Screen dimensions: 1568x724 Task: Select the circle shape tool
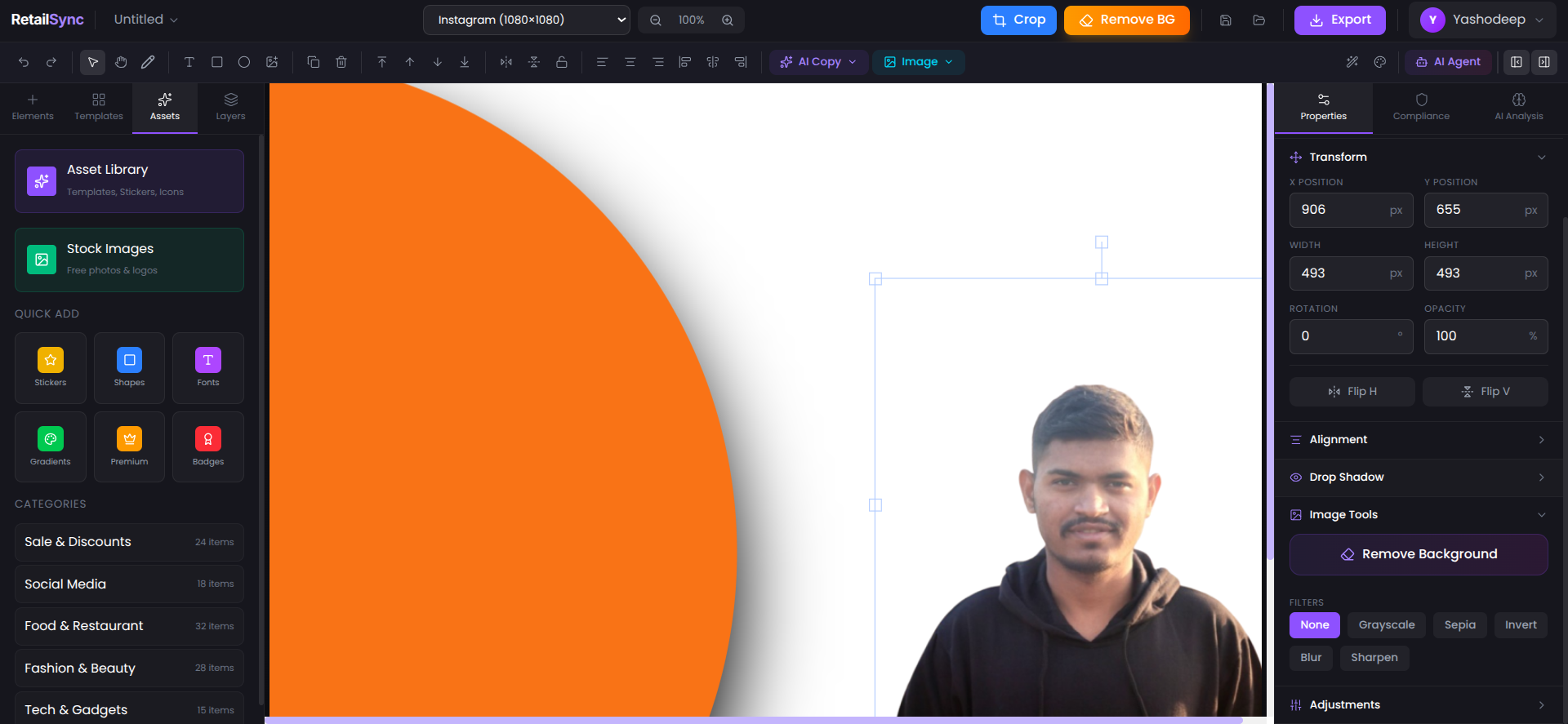click(244, 62)
